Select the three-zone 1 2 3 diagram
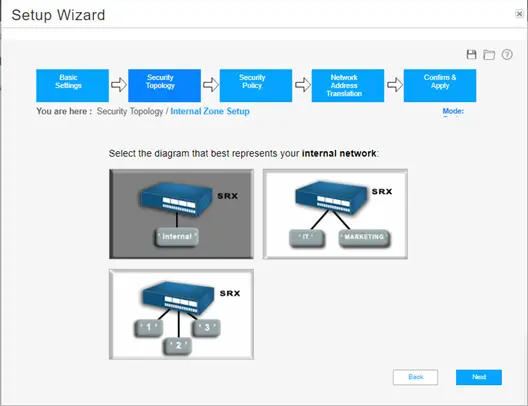This screenshot has width=528, height=406. [x=181, y=314]
